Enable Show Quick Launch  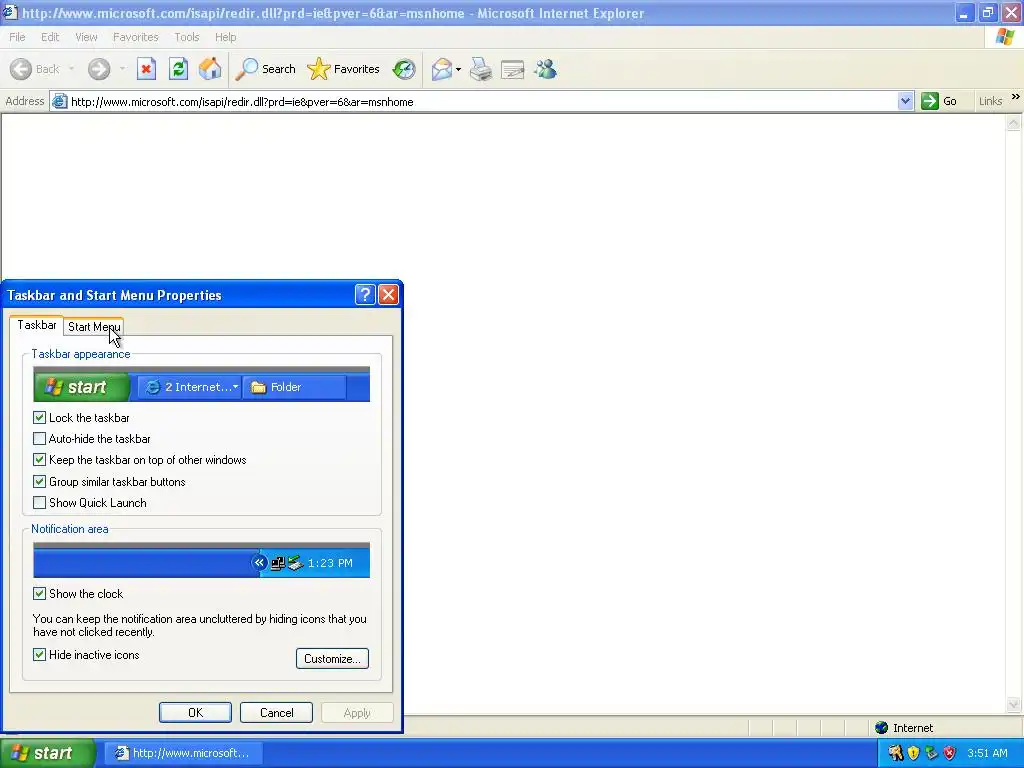click(x=39, y=503)
